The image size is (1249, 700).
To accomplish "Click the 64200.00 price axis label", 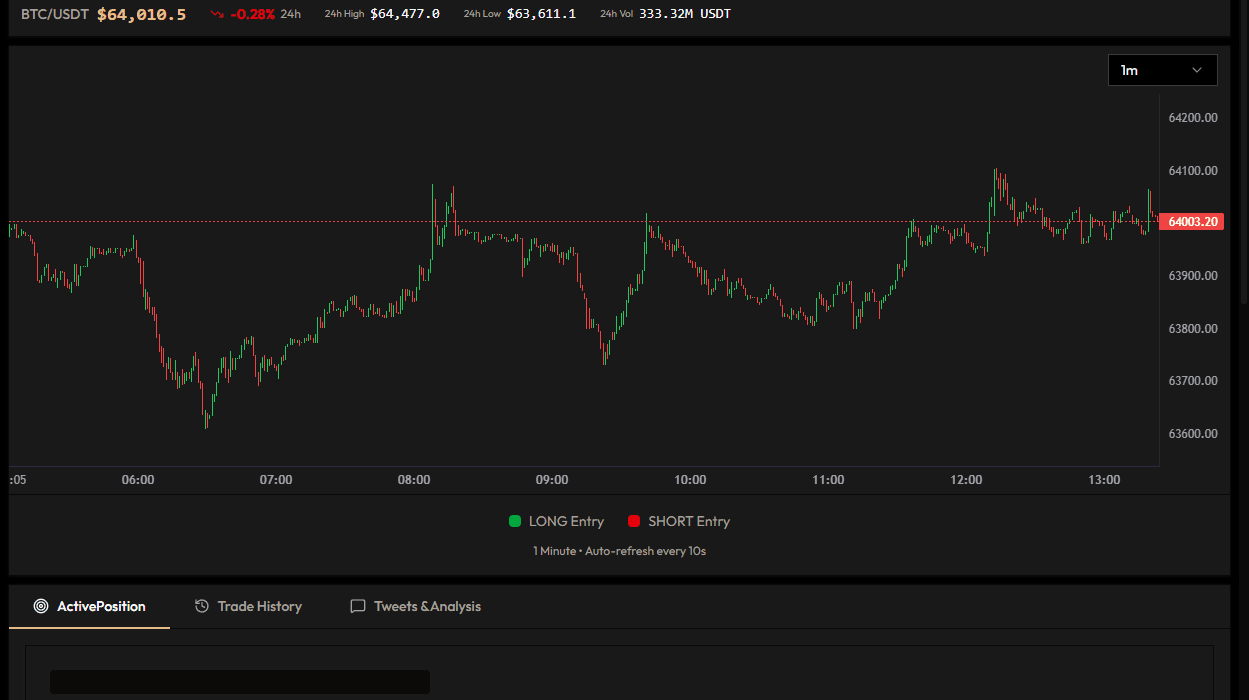I will tap(1193, 117).
